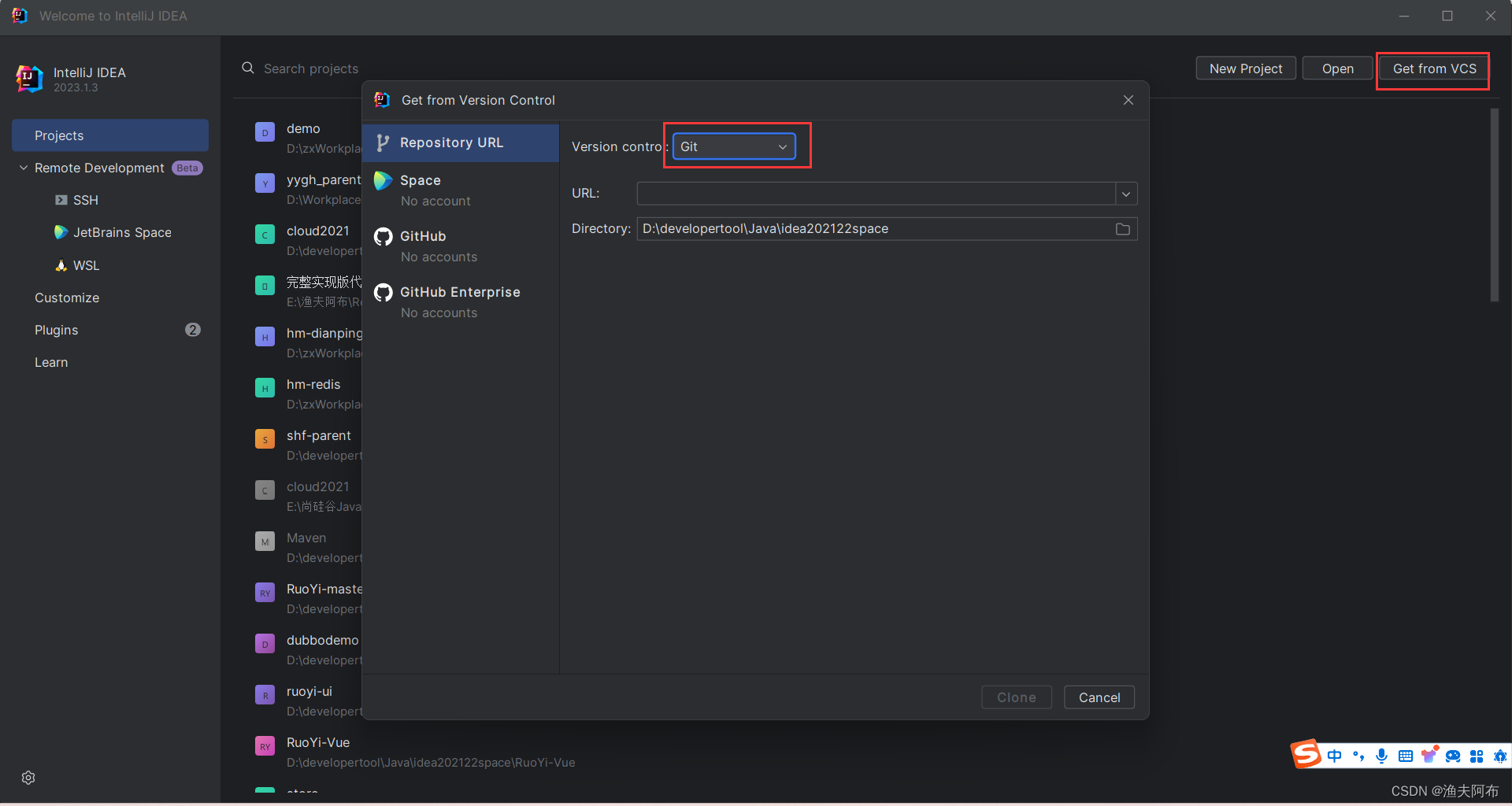Click the Space logo icon in dialog
The image size is (1512, 806).
tap(384, 180)
